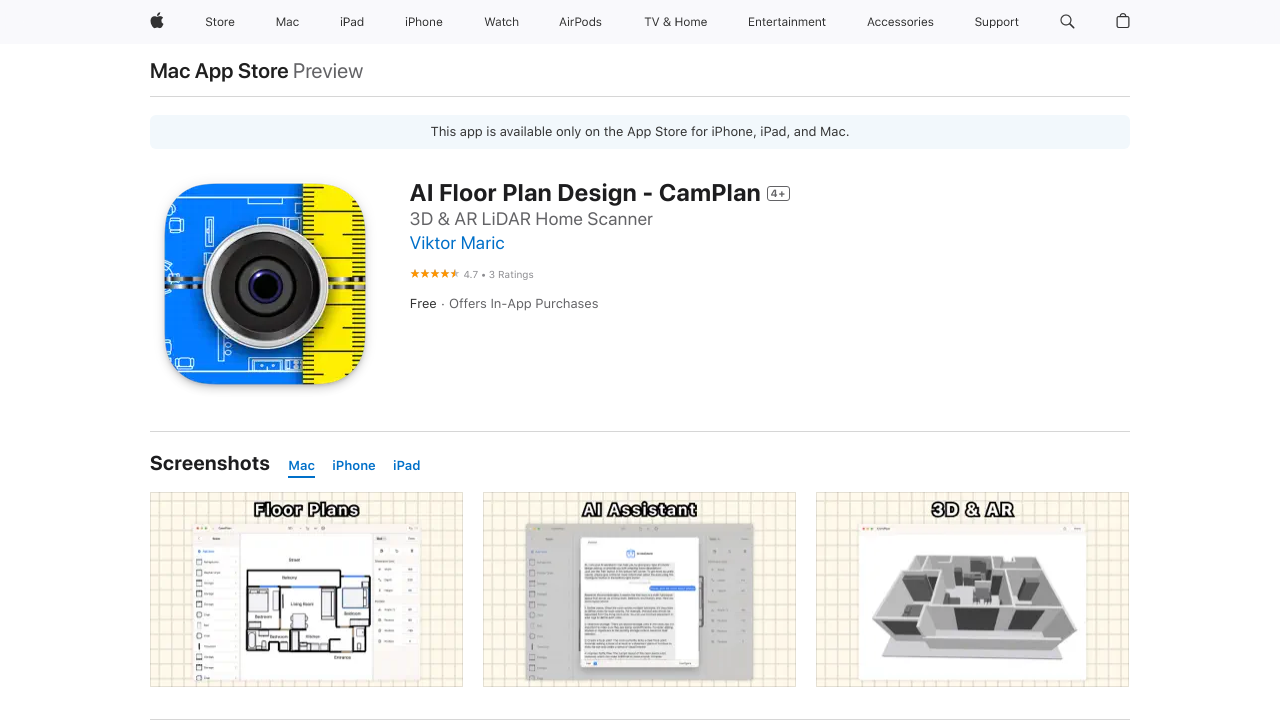Open the Entertainment menu item
The image size is (1280, 720).
pos(787,22)
